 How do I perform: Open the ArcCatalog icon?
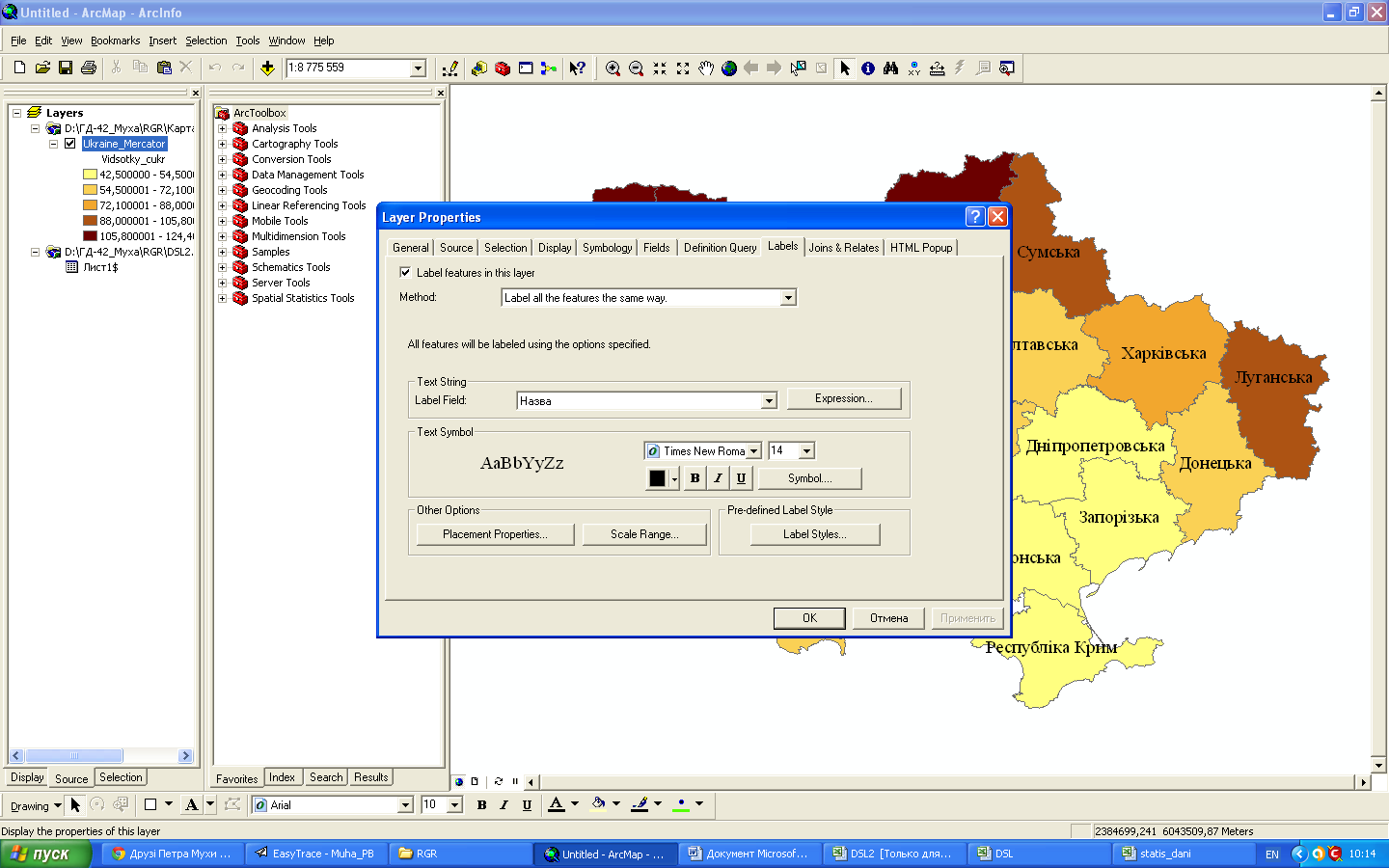(x=479, y=68)
